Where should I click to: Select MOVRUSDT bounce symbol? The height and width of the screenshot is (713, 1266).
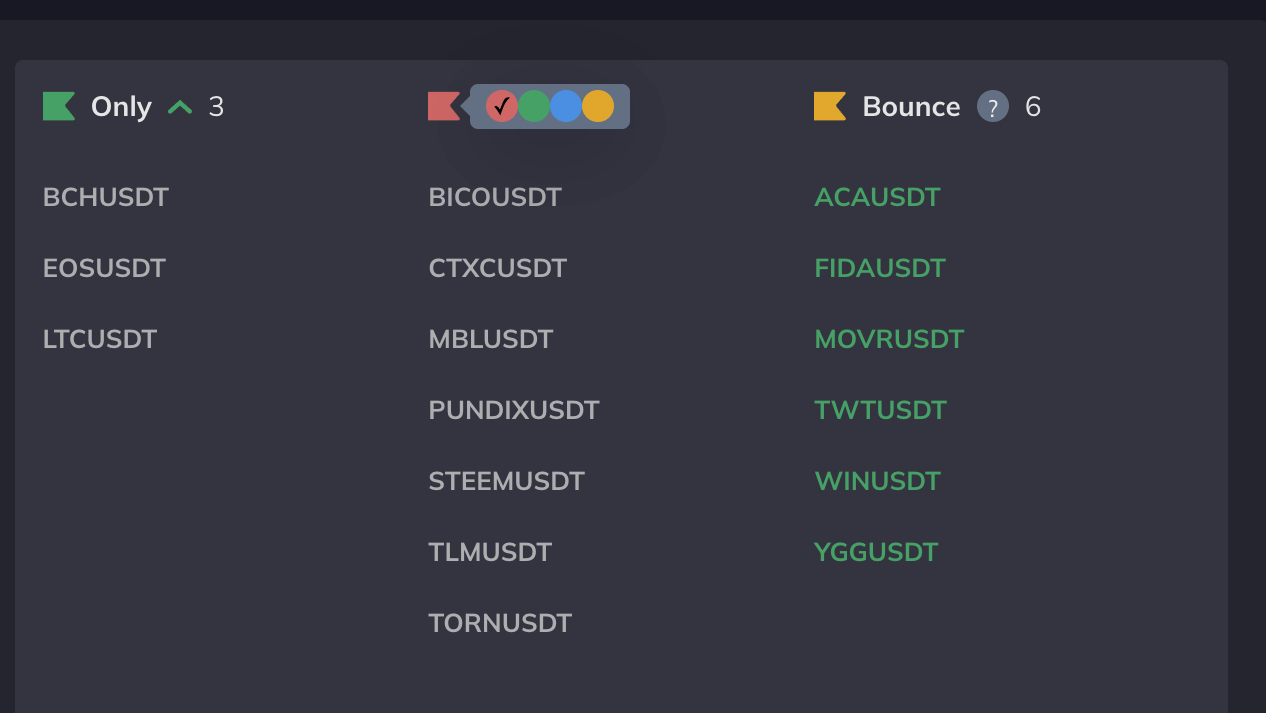[x=889, y=339]
